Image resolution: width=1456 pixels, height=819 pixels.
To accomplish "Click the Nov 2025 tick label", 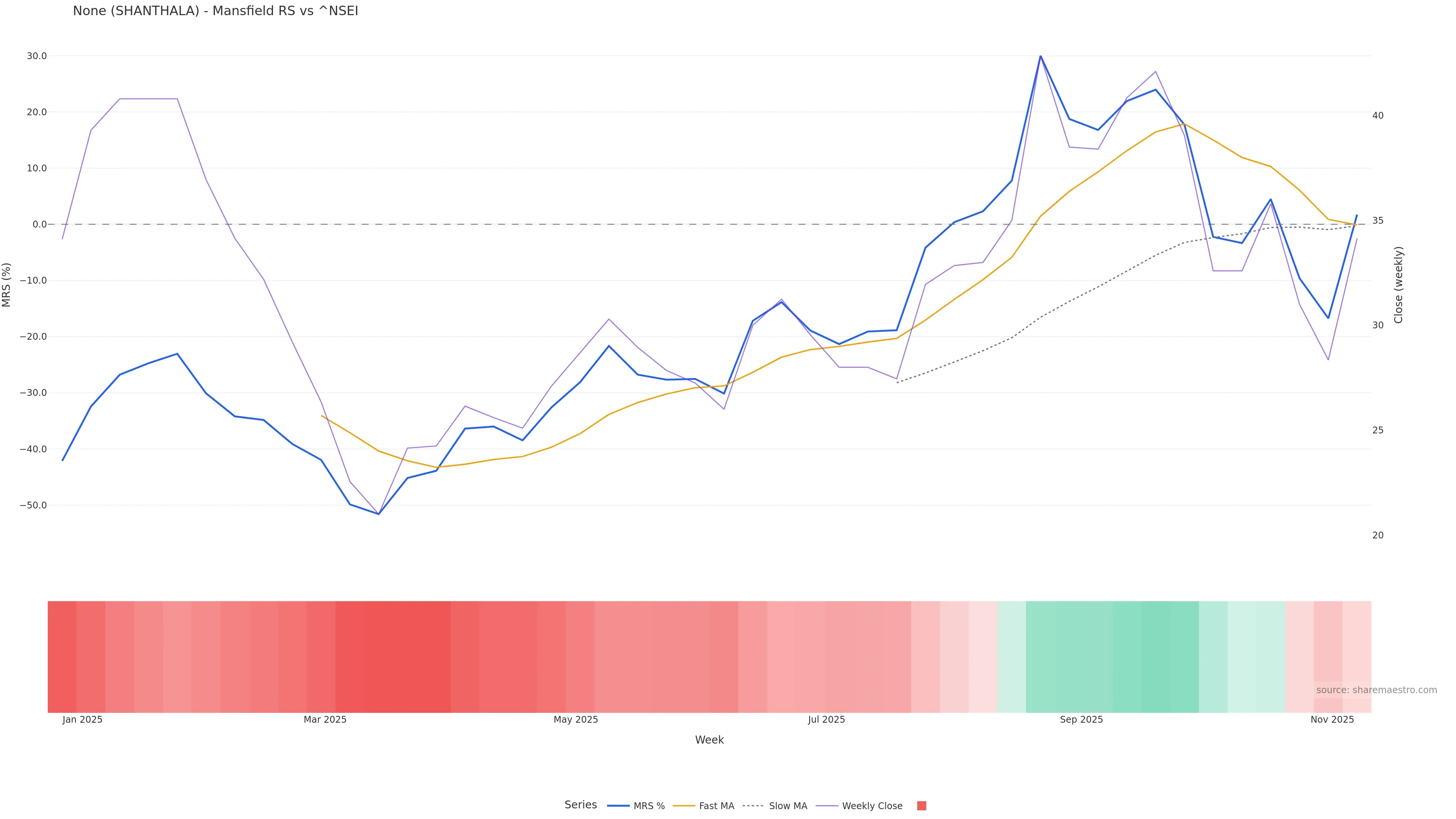I will (x=1332, y=720).
